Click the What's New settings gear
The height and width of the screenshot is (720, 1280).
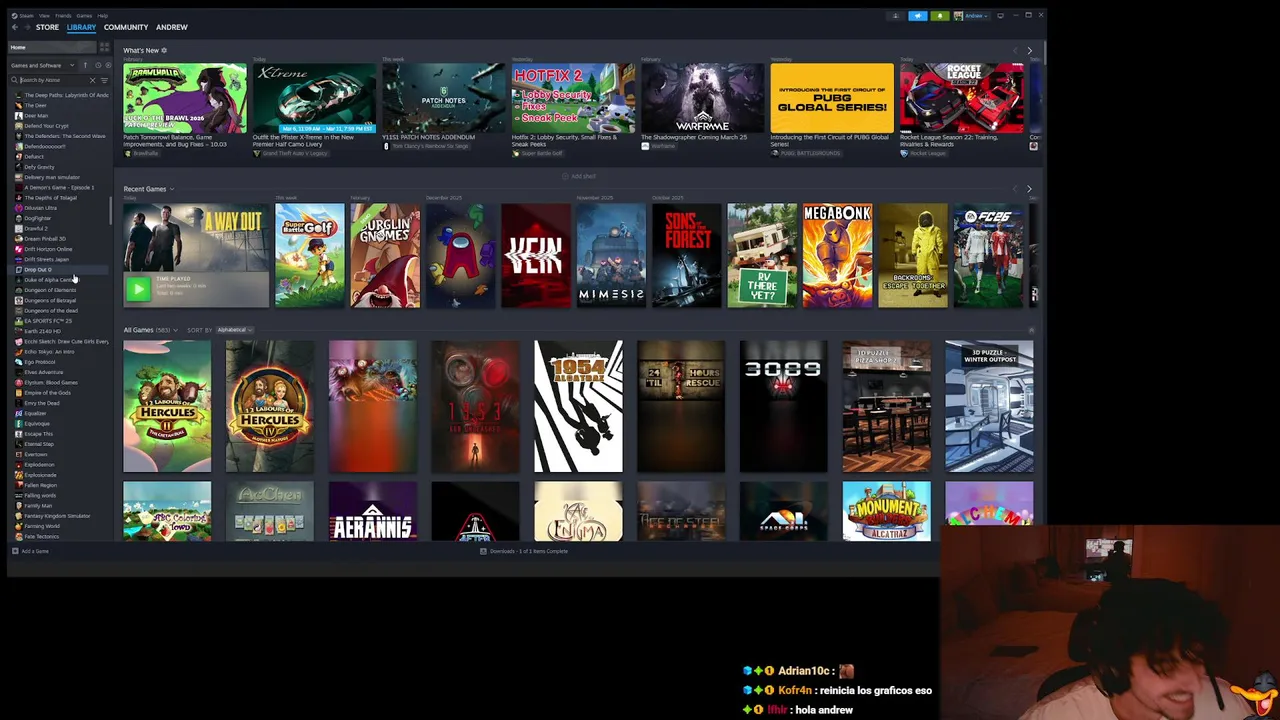coord(164,50)
